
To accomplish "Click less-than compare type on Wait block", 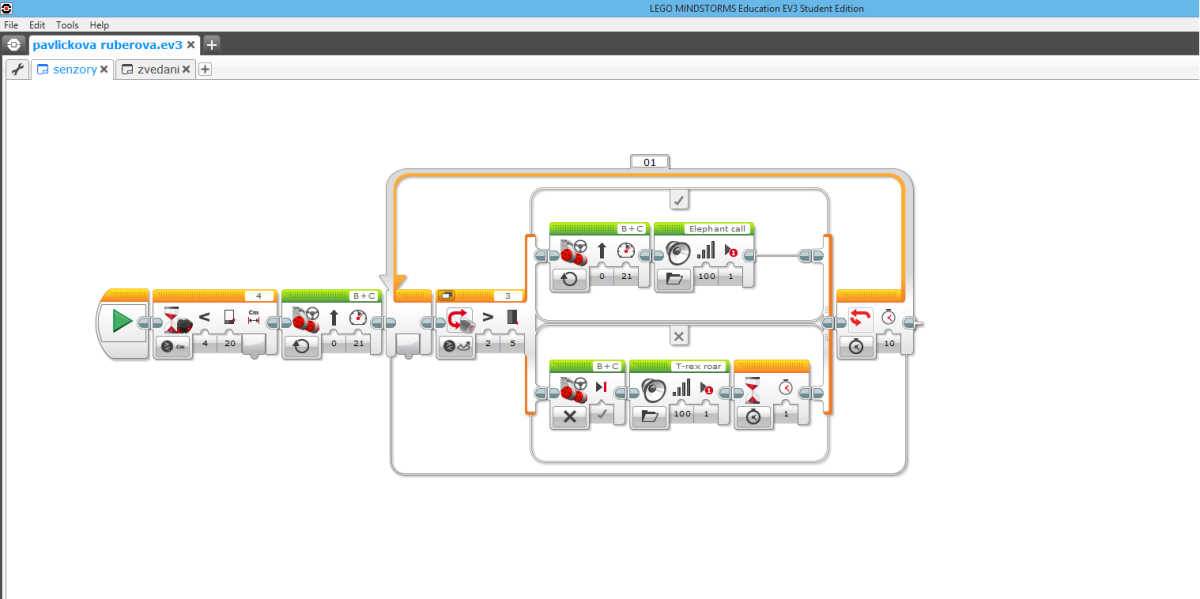I will [204, 318].
